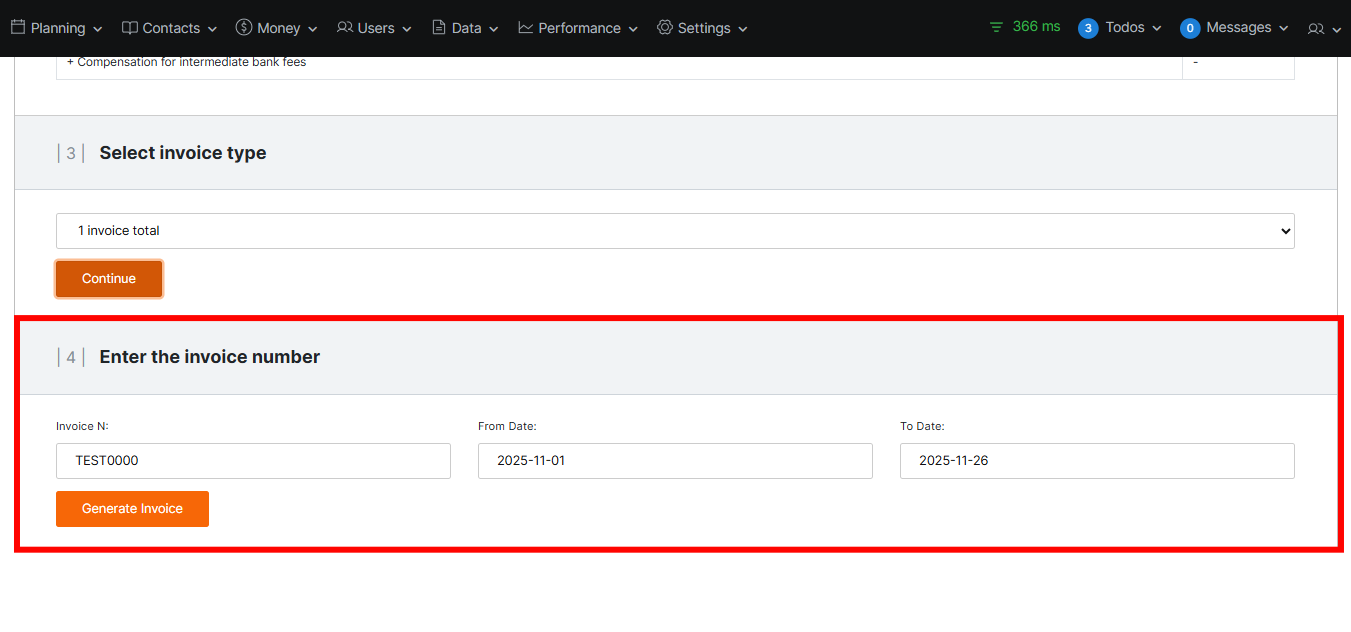Click the Money dollar-sign icon

pyautogui.click(x=244, y=28)
